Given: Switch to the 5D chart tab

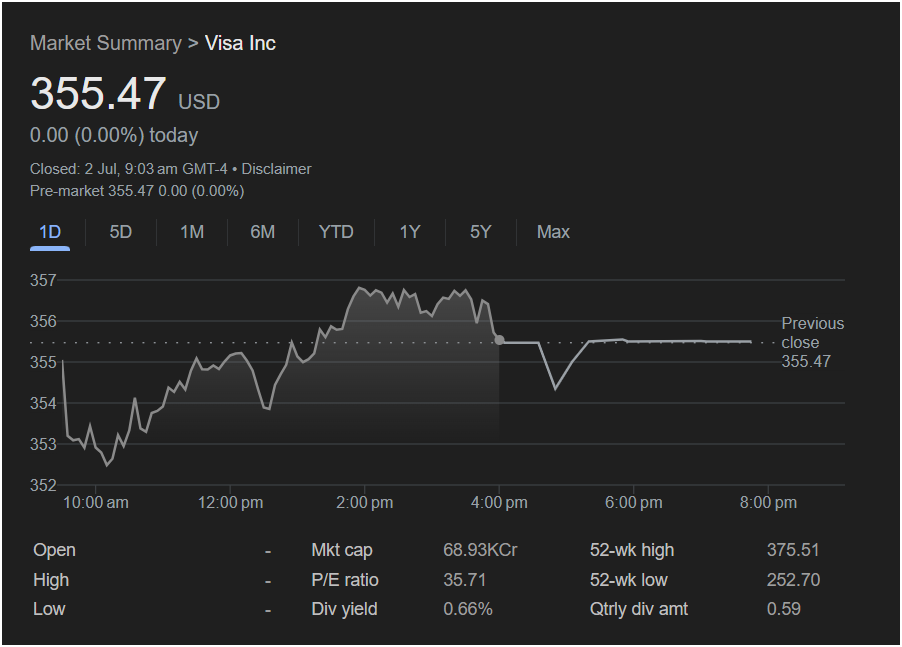Looking at the screenshot, I should tap(121, 232).
